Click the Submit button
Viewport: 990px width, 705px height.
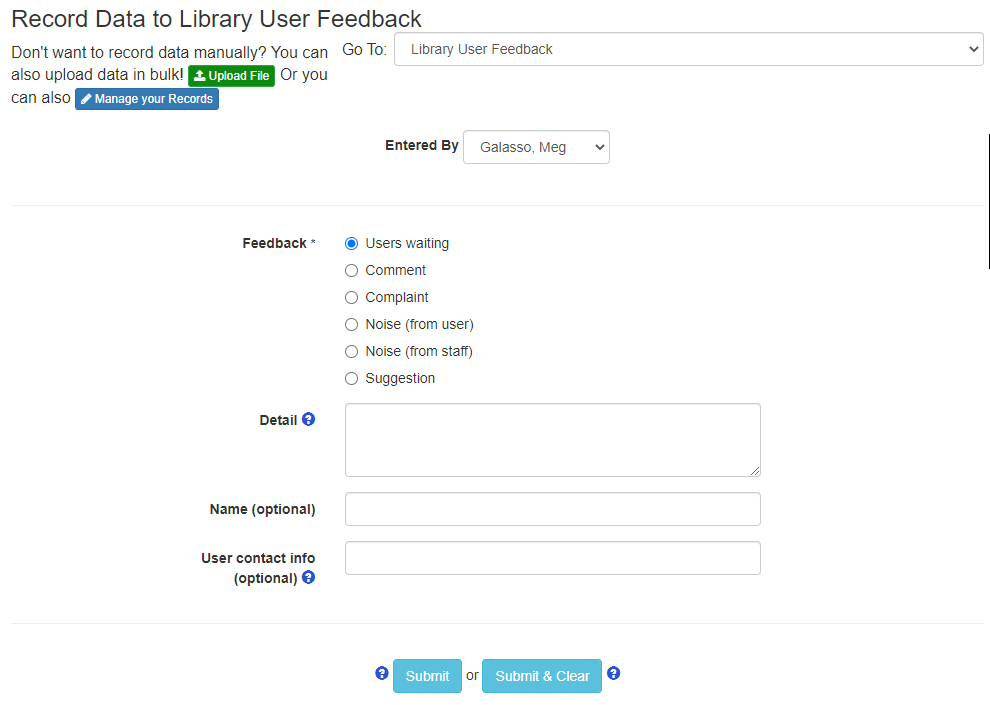click(427, 676)
